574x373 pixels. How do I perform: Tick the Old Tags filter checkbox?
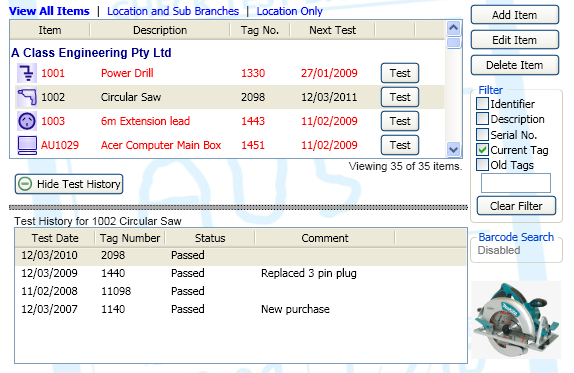pos(482,165)
